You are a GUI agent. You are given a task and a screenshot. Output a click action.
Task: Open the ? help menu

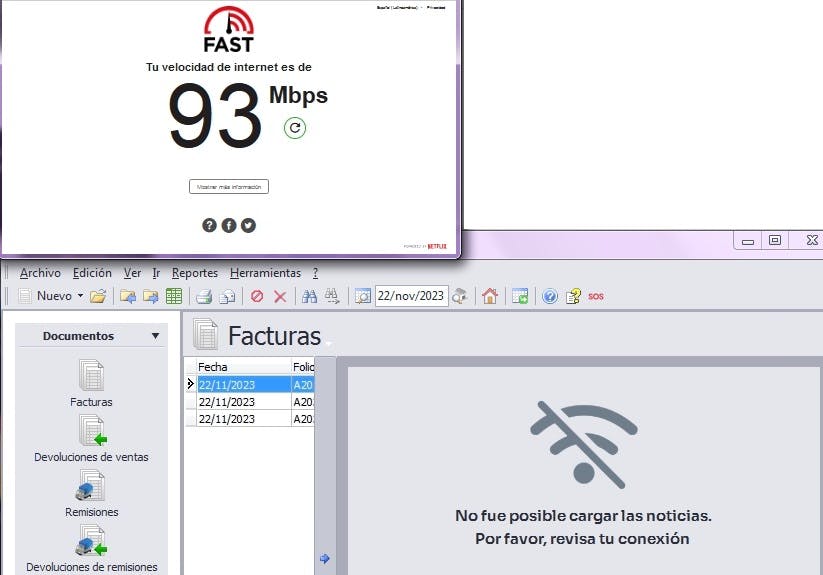pos(315,273)
